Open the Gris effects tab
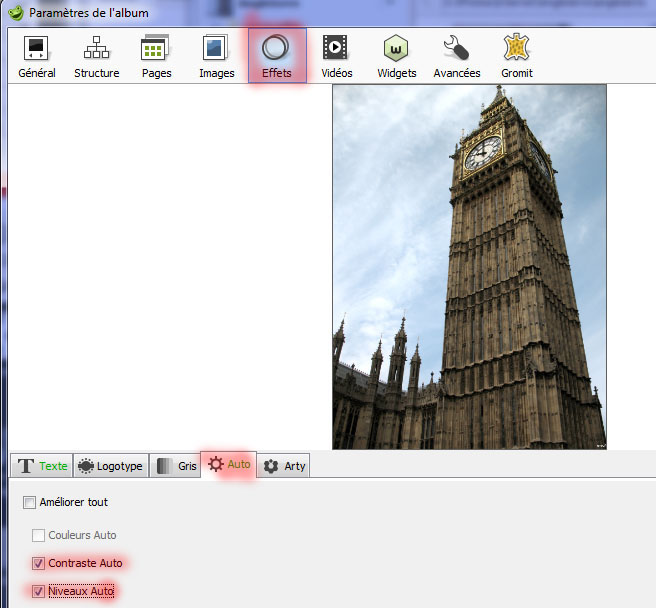 (x=176, y=466)
